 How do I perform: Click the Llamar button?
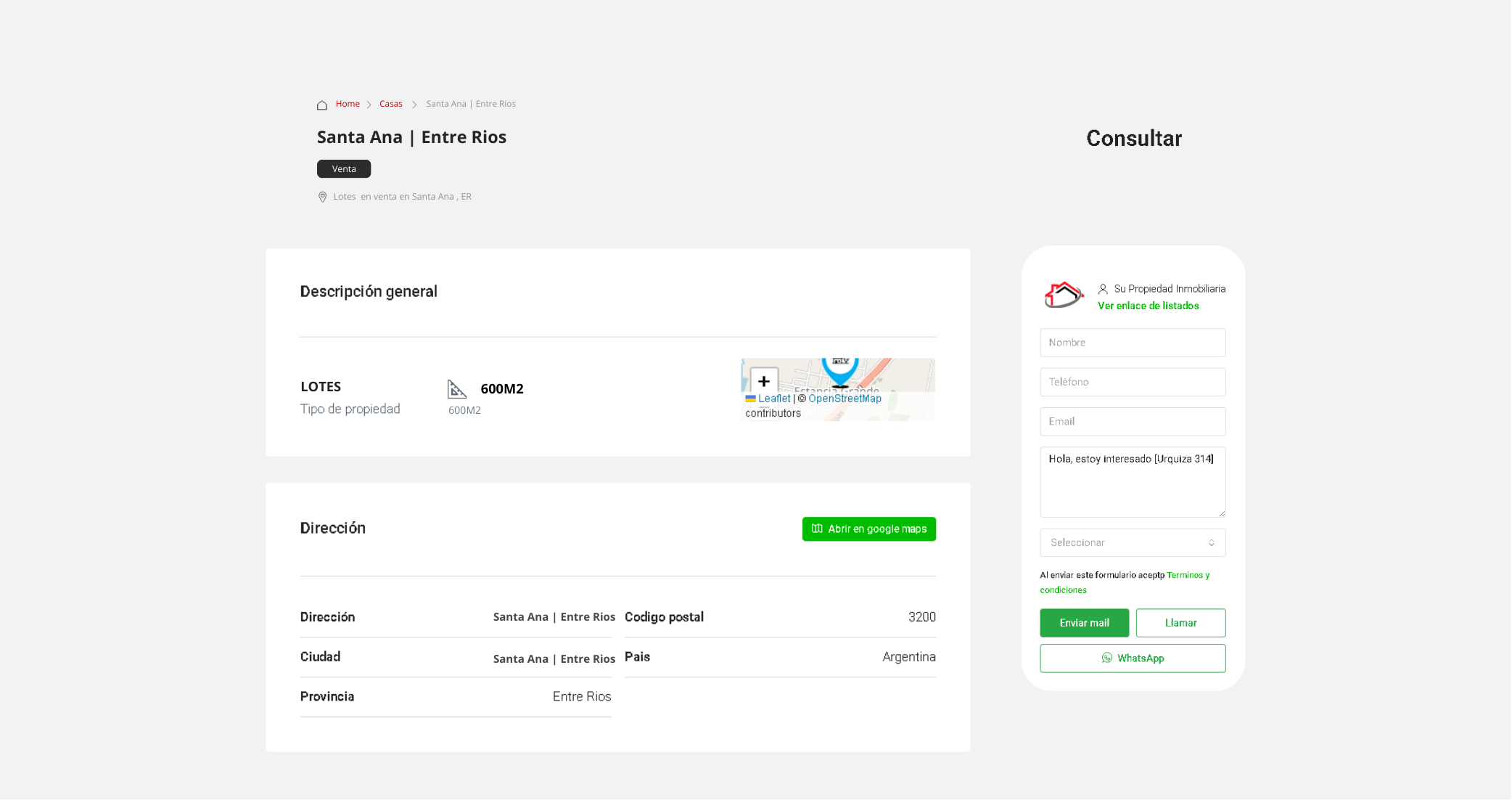tap(1180, 623)
